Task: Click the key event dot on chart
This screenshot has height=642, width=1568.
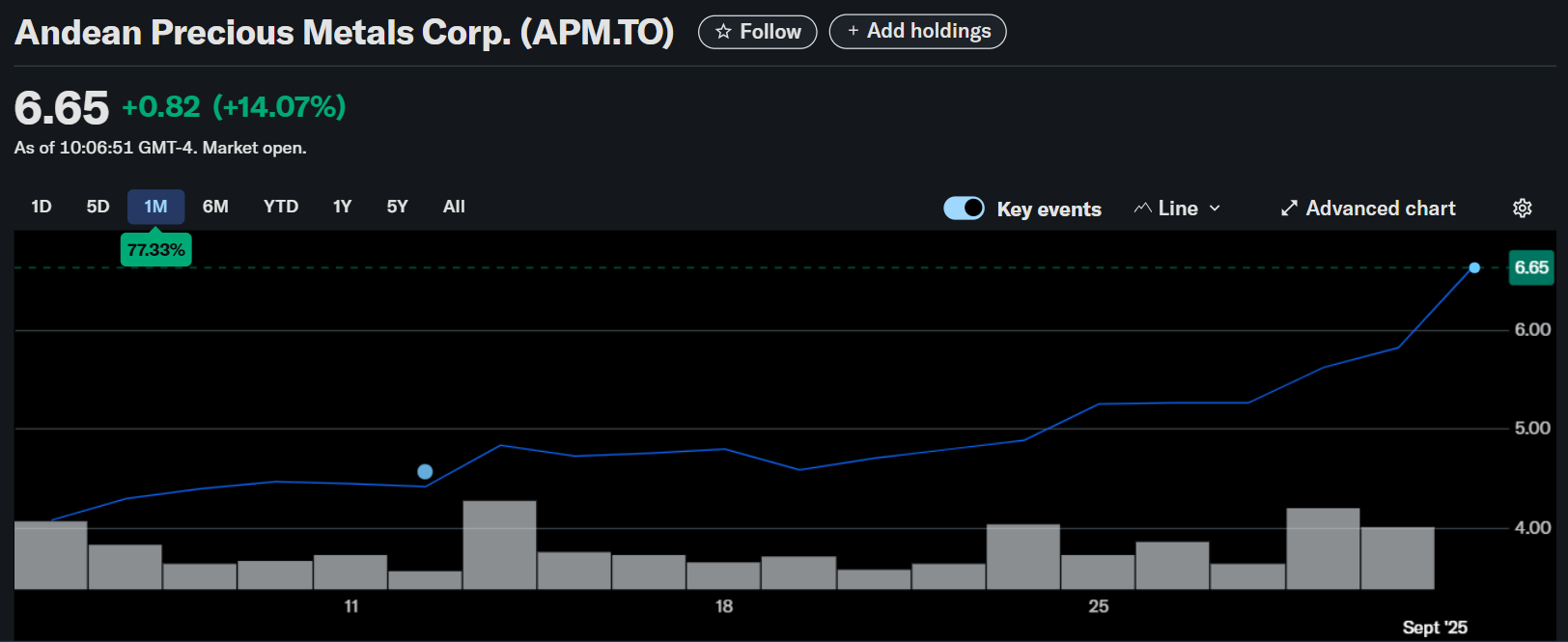Action: tap(425, 472)
